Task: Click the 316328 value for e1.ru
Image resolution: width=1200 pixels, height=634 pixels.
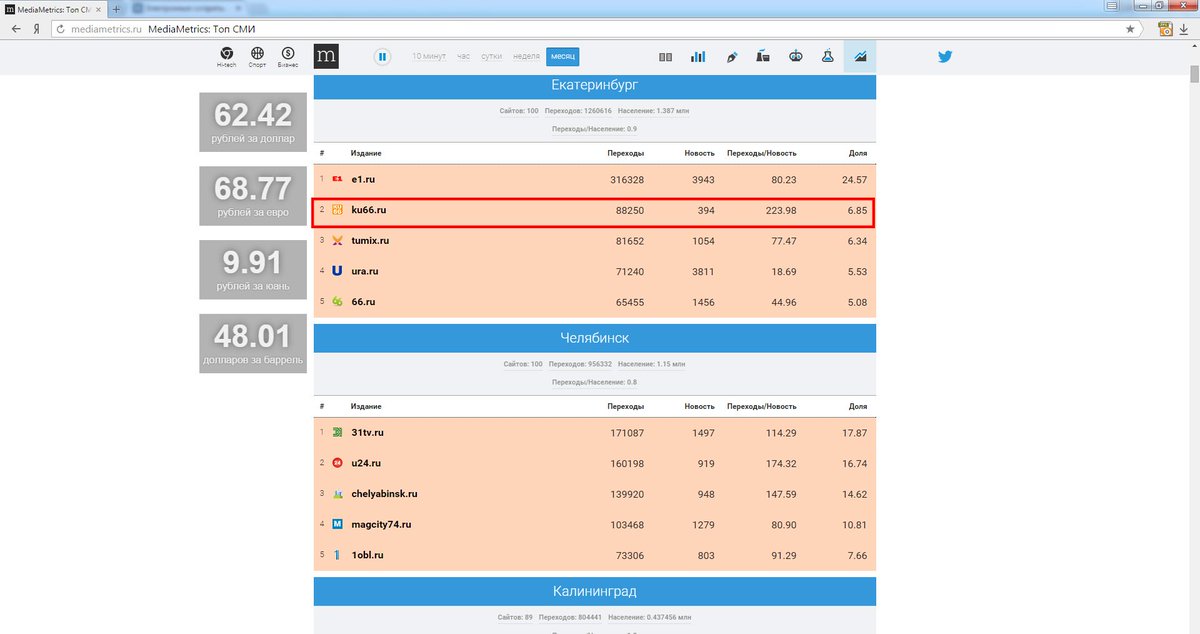Action: 627,180
